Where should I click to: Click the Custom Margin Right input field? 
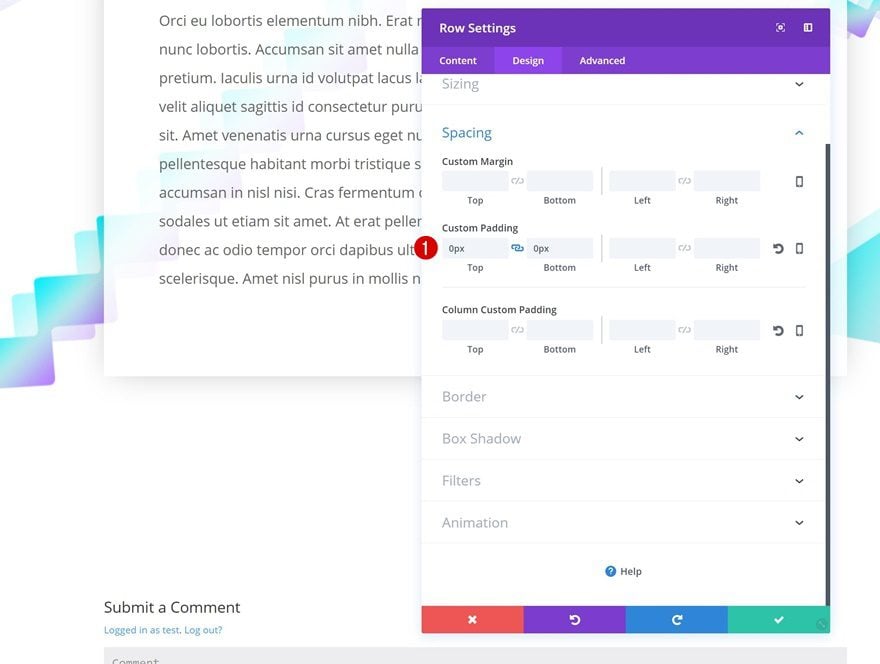(x=727, y=181)
